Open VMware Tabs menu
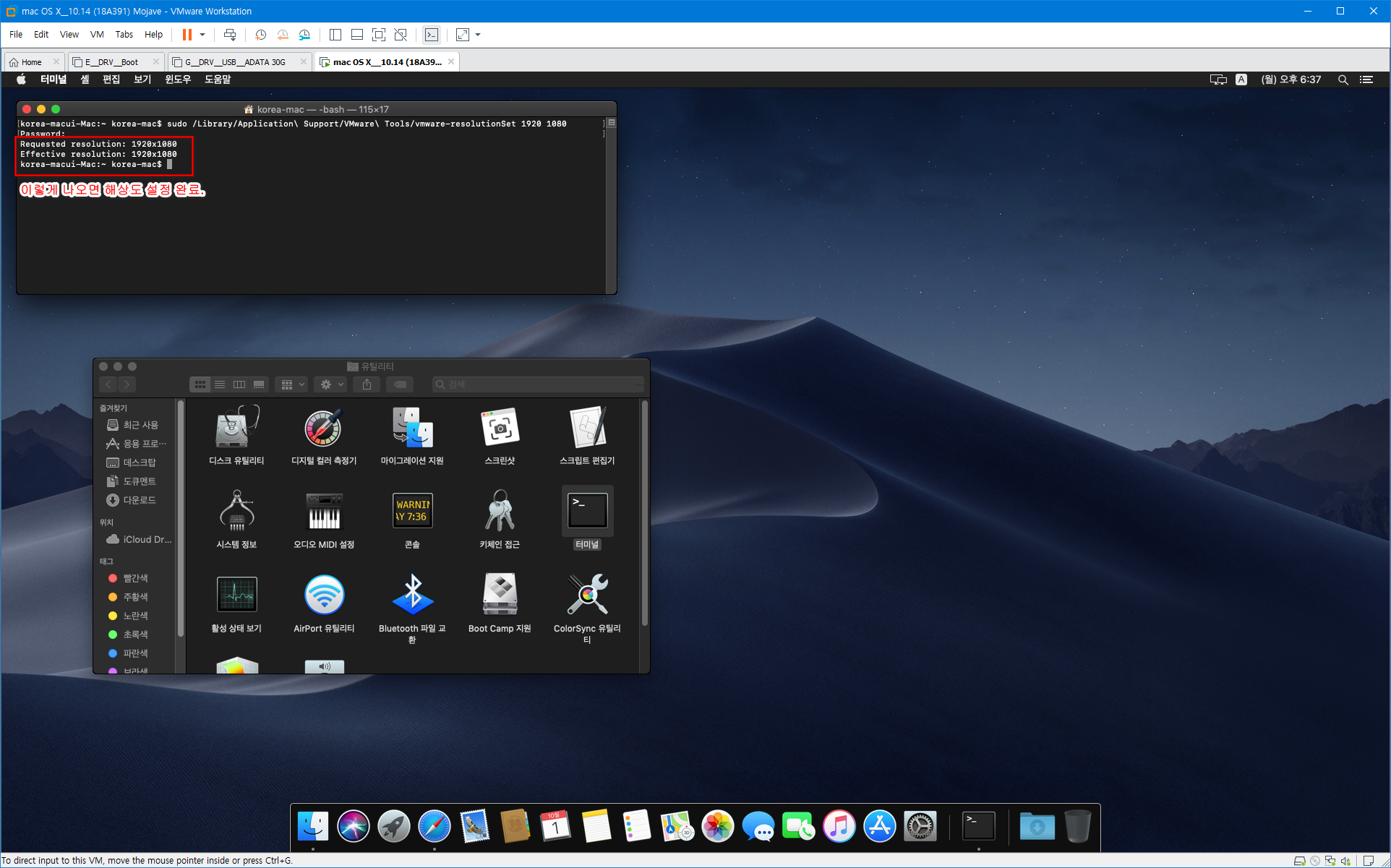This screenshot has height=868, width=1391. pos(124,35)
